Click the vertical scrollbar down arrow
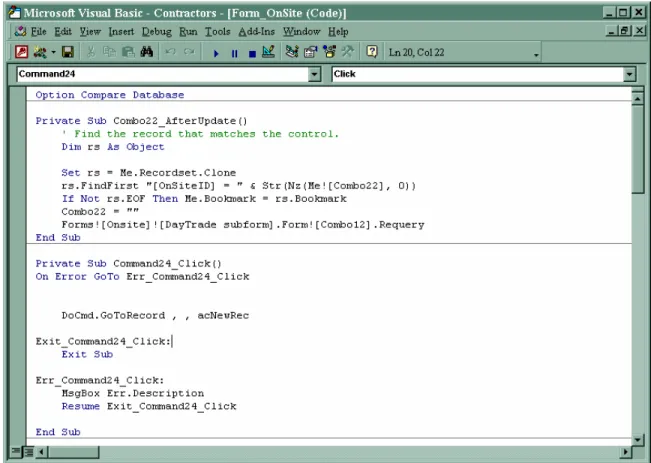The width and height of the screenshot is (651, 463). [637, 439]
